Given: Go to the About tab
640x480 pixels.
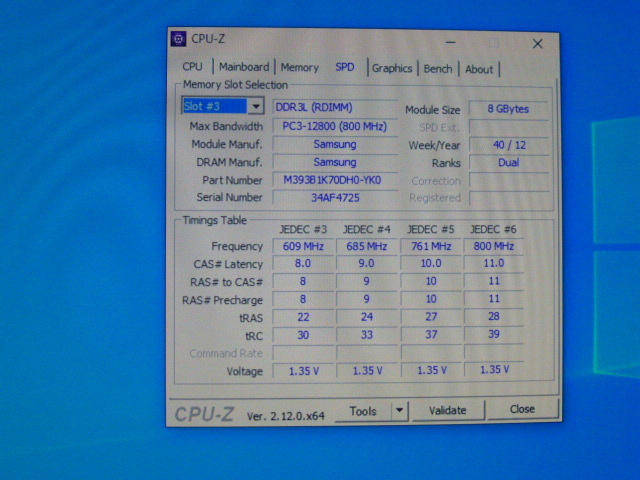Looking at the screenshot, I should (x=479, y=69).
